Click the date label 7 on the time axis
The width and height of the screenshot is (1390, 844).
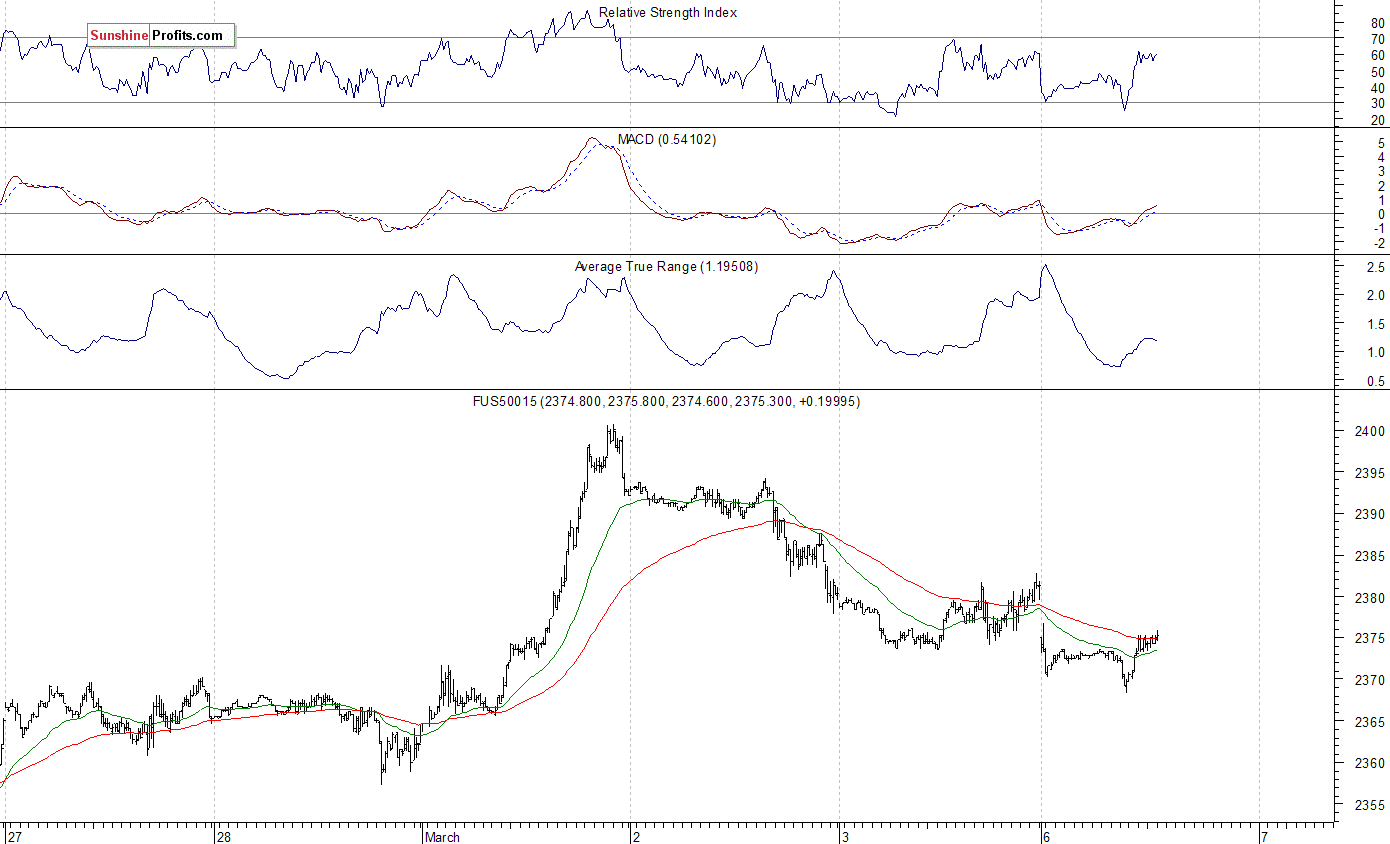click(1265, 837)
